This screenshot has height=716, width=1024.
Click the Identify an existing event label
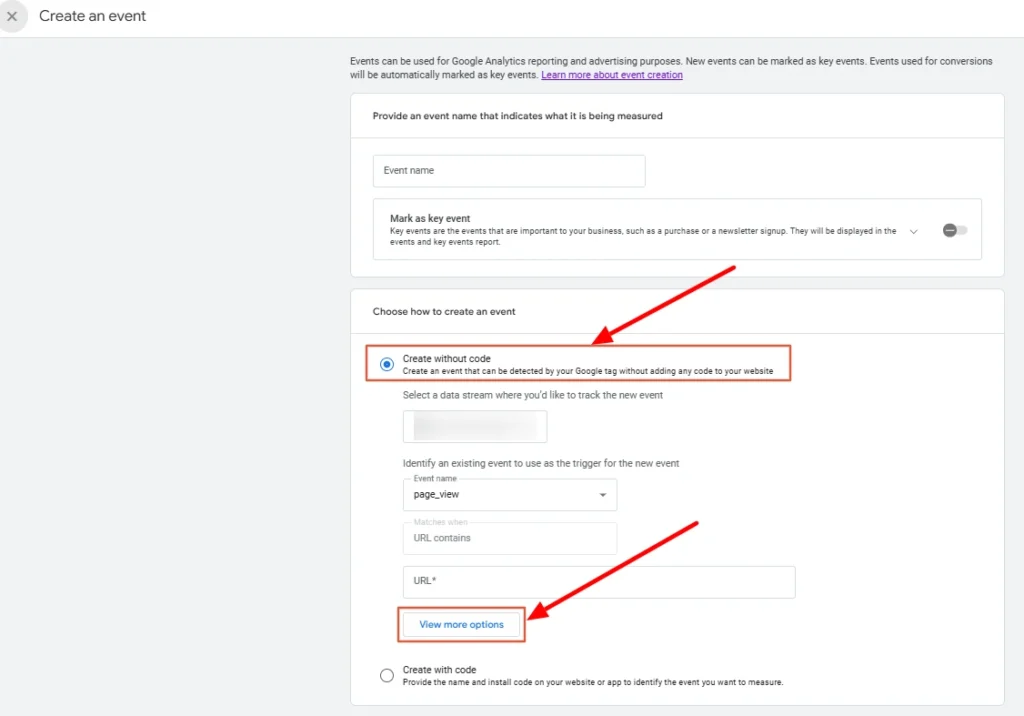coord(541,463)
